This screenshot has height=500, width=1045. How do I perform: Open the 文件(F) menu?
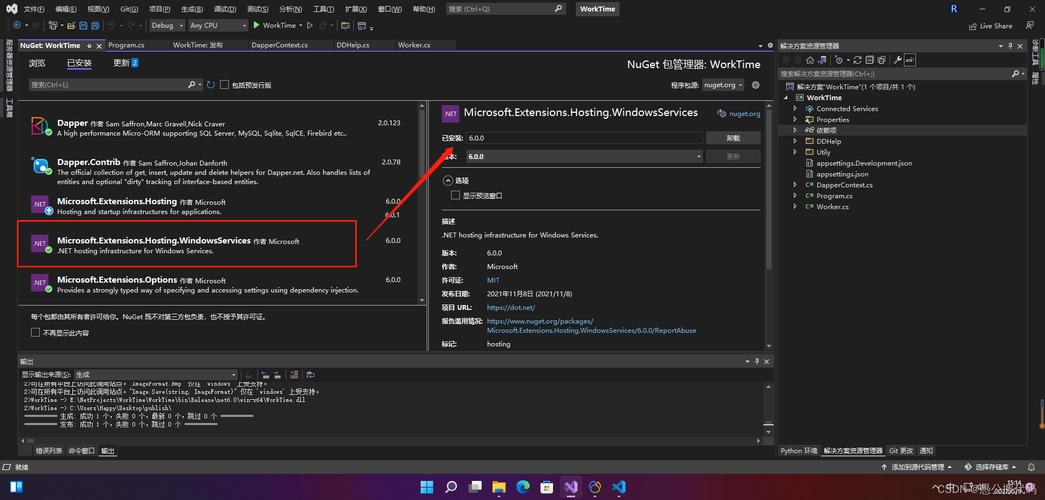tap(33, 9)
